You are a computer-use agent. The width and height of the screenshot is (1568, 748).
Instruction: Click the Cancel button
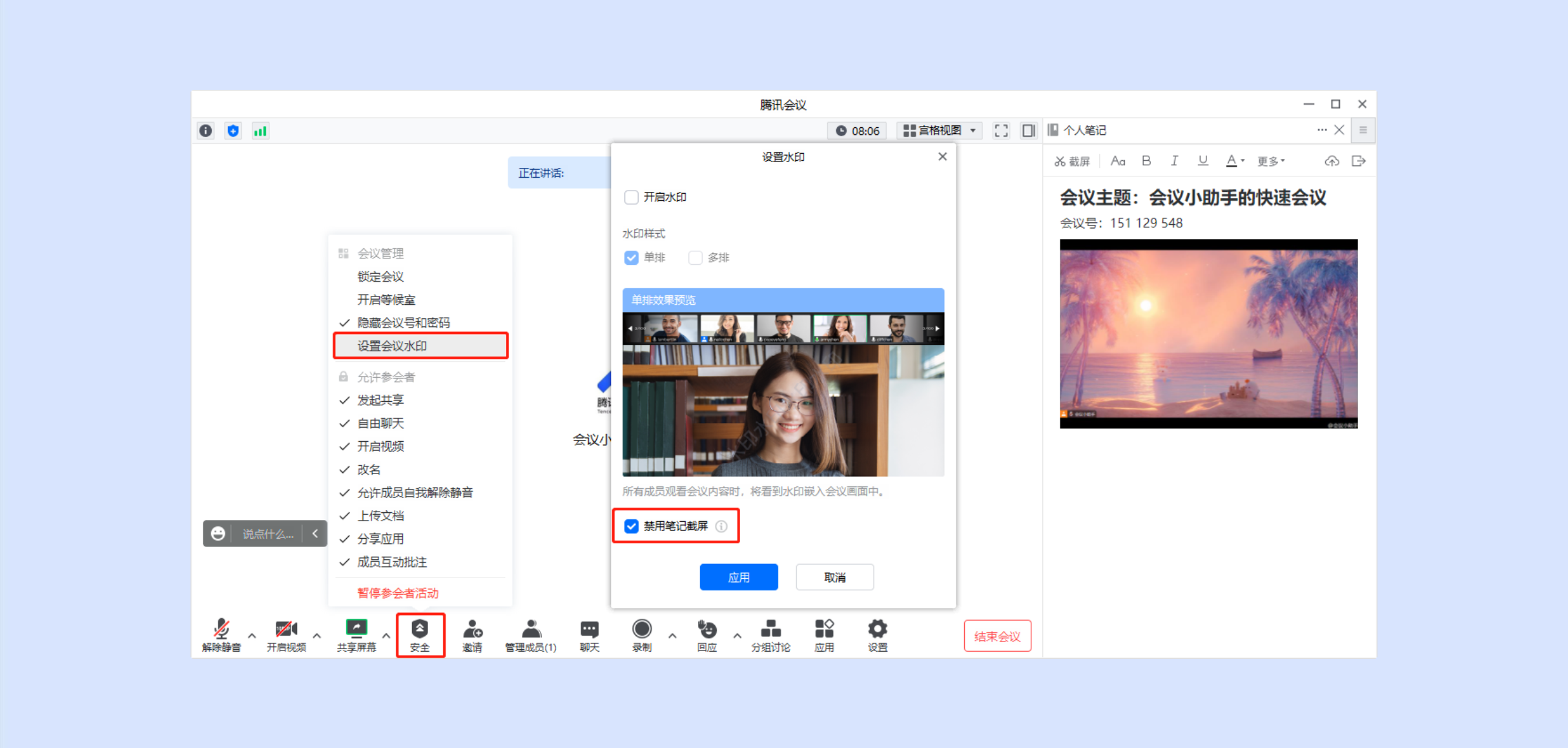point(835,577)
